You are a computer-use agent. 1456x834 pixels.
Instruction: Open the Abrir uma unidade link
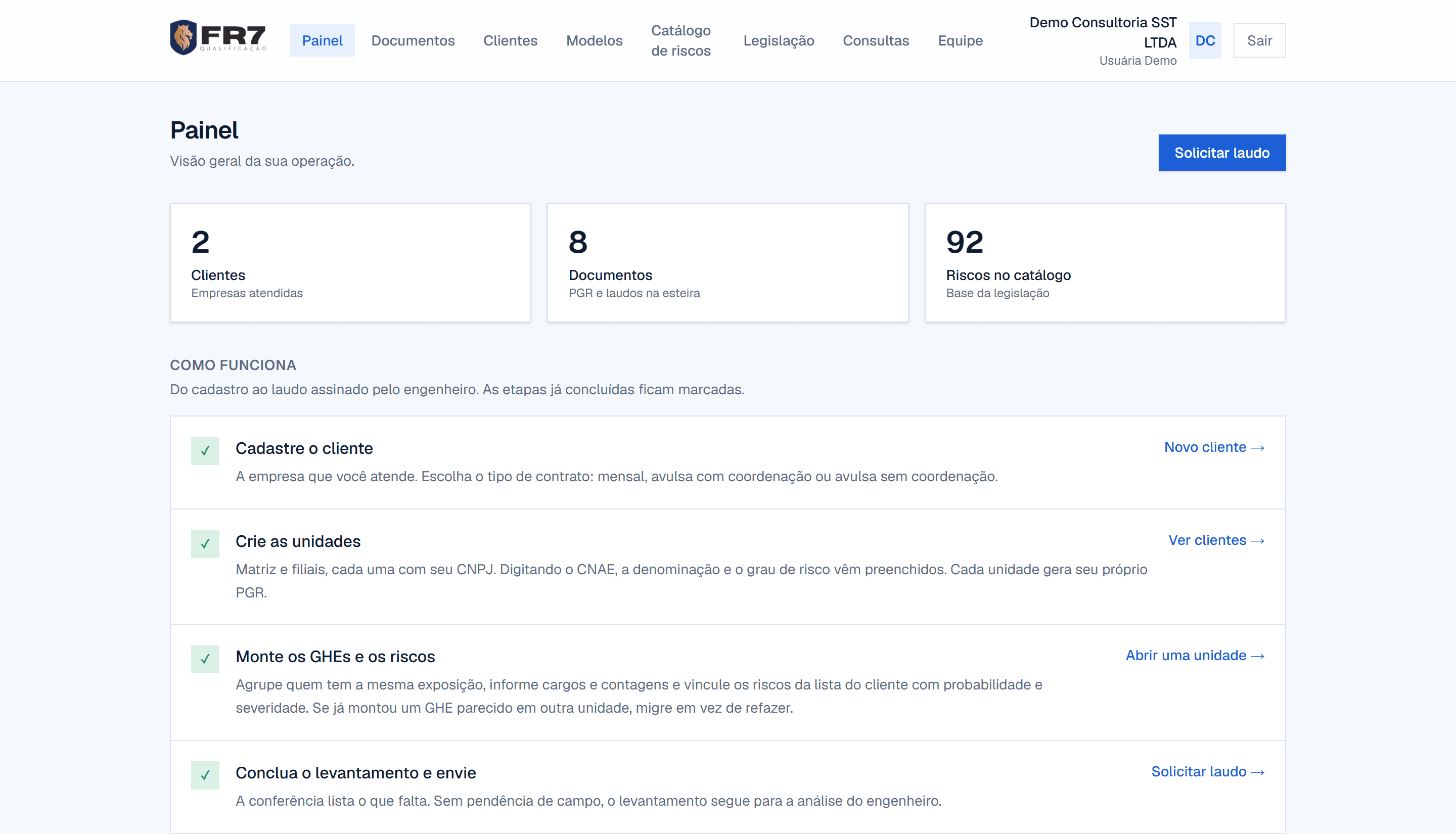point(1195,655)
